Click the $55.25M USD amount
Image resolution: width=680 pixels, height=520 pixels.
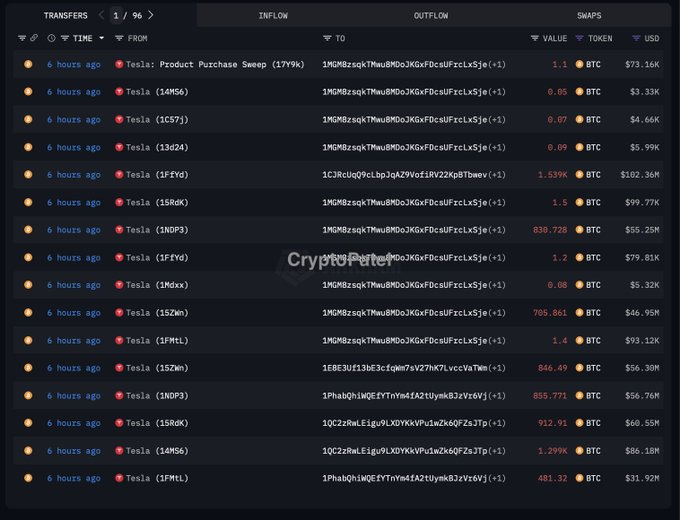(x=642, y=230)
